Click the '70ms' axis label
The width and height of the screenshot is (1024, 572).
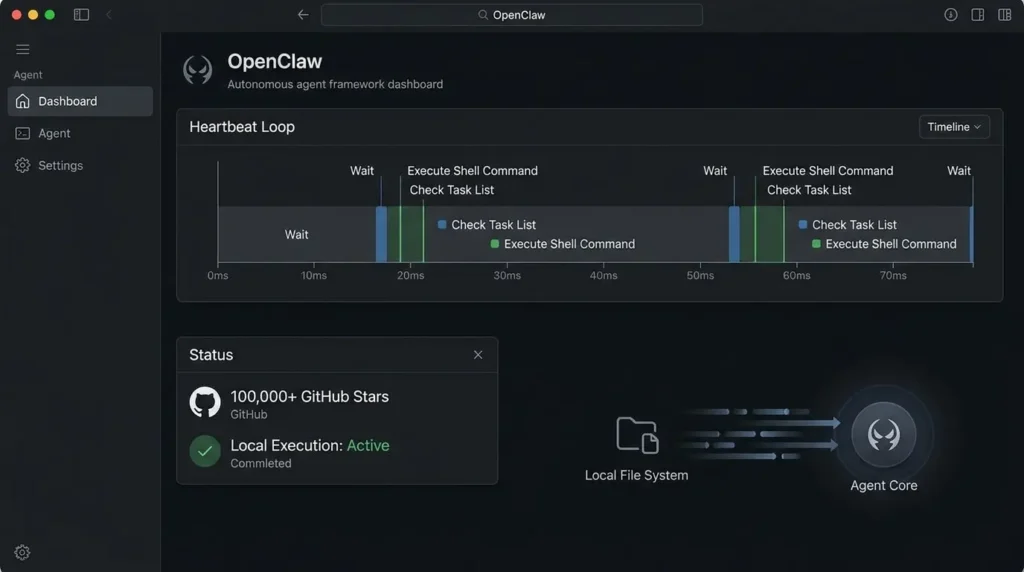click(893, 276)
